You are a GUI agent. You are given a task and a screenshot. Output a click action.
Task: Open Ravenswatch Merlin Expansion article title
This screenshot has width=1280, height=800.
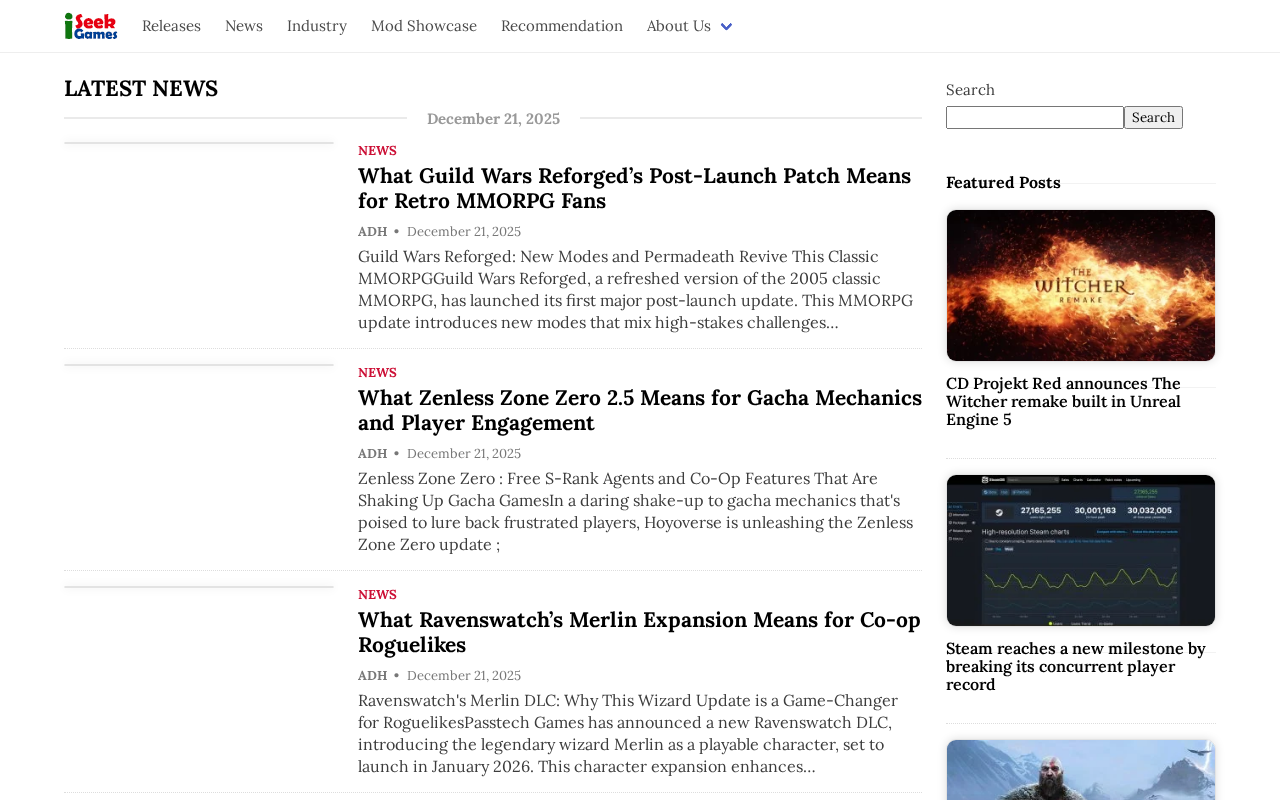(639, 632)
